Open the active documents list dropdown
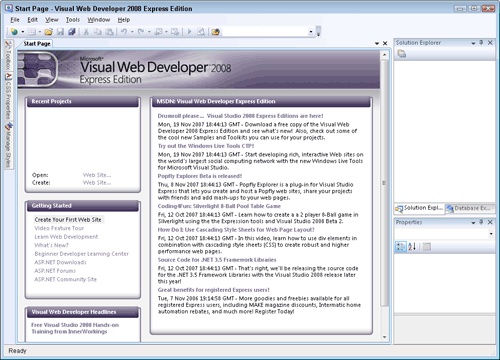 tap(377, 43)
